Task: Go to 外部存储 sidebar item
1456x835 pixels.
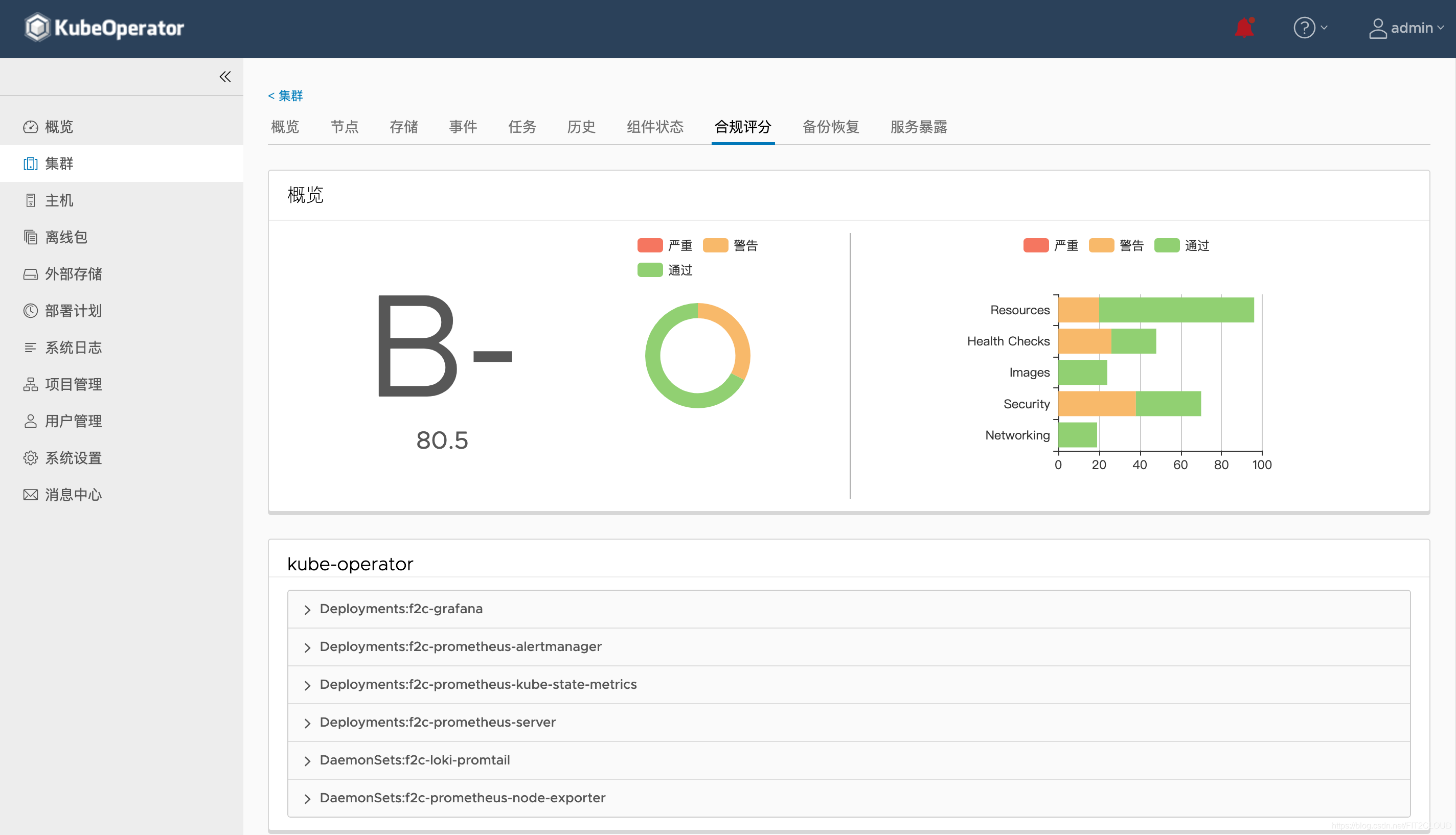Action: [x=122, y=274]
